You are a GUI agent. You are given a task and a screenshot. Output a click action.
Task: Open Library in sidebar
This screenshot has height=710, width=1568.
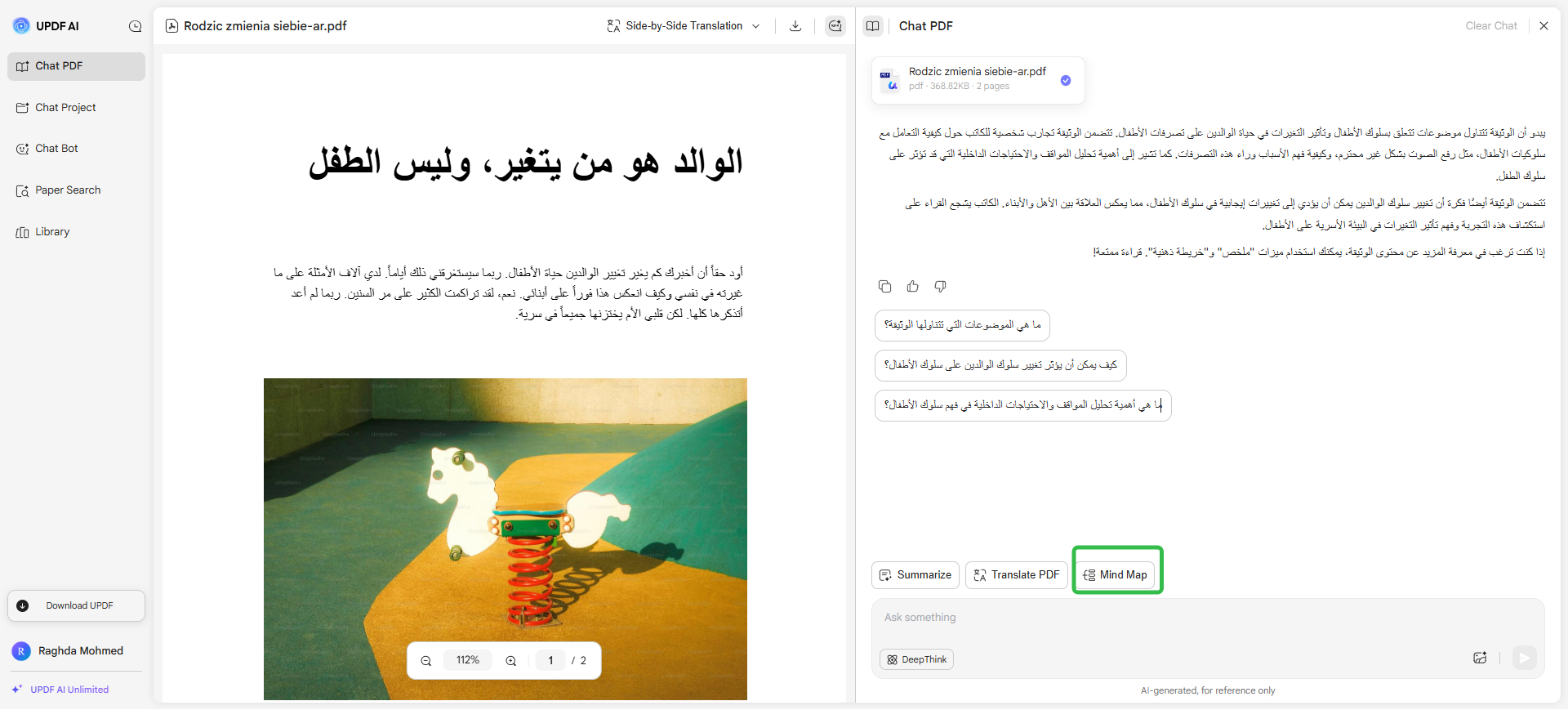(x=76, y=232)
